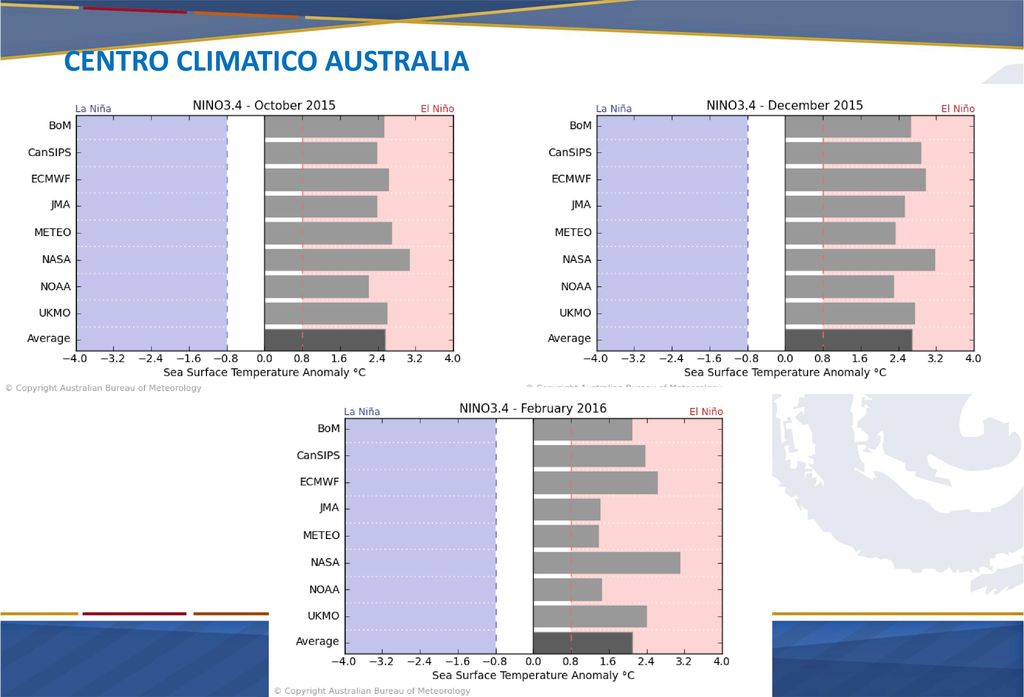Click the Average row label in December 2015 chart
The image size is (1024, 697).
point(569,338)
